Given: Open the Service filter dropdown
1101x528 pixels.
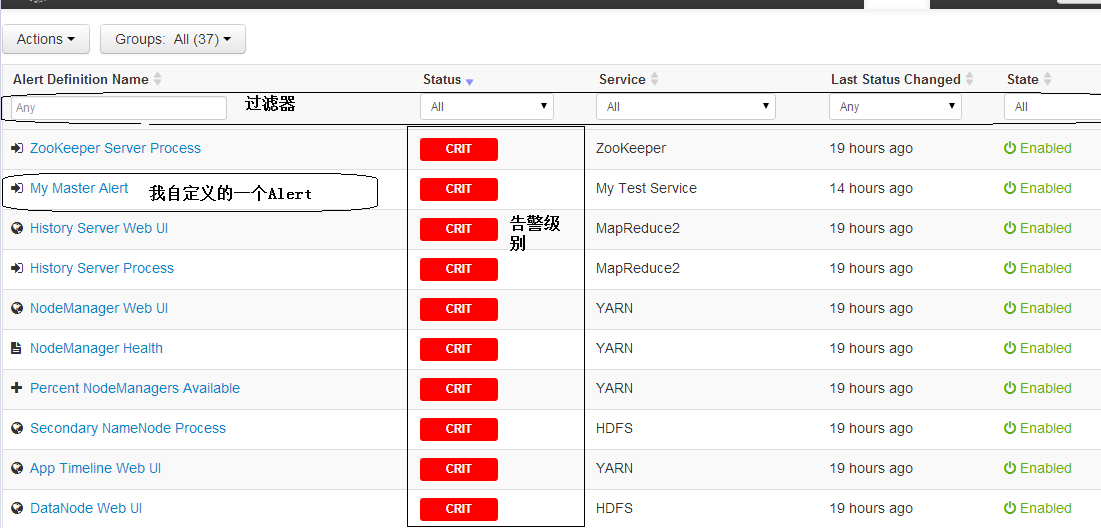Looking at the screenshot, I should 686,106.
